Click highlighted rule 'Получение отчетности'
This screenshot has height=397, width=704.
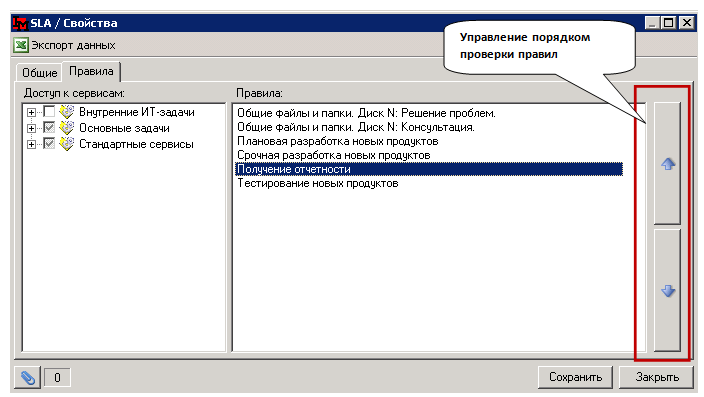429,169
